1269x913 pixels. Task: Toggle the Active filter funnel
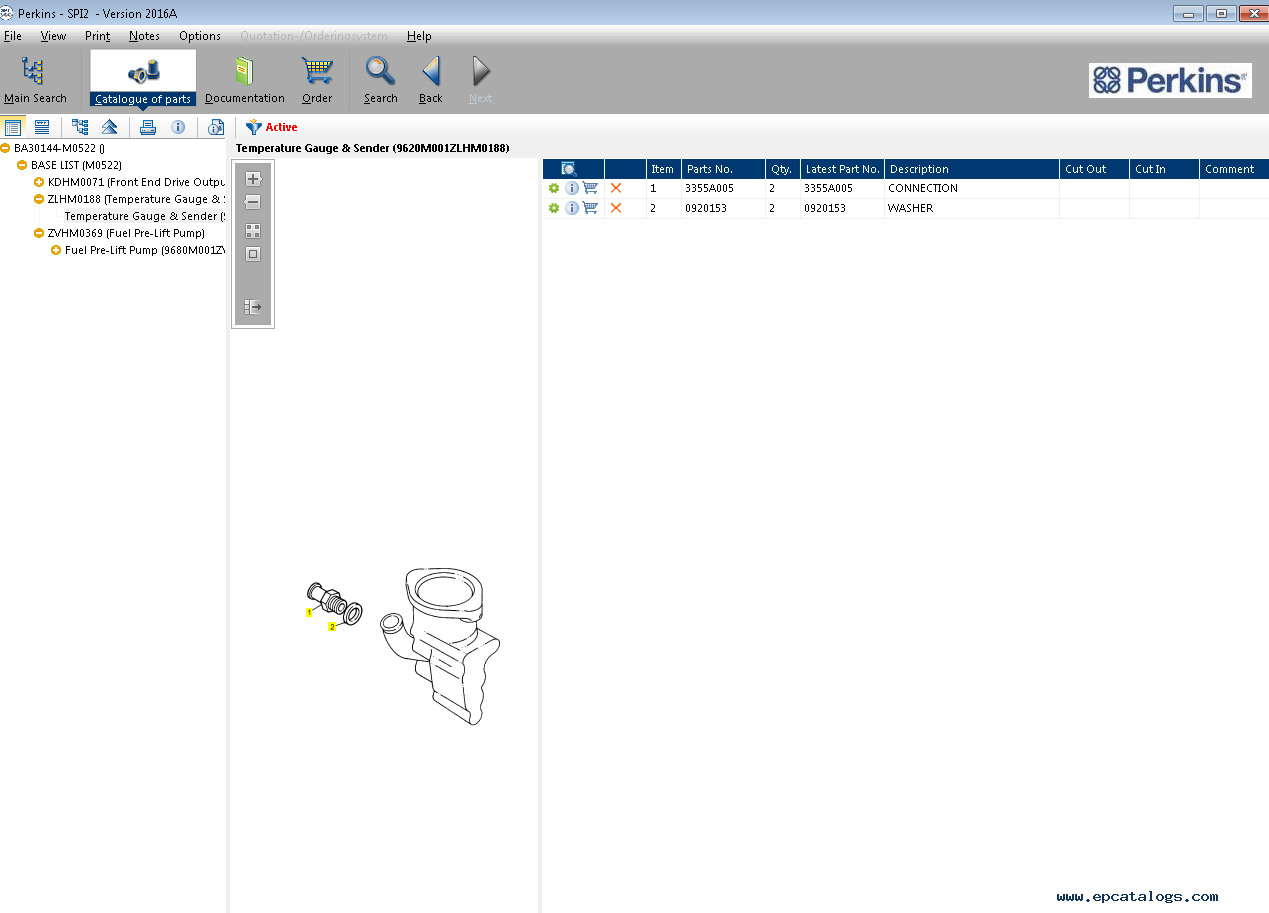click(254, 127)
